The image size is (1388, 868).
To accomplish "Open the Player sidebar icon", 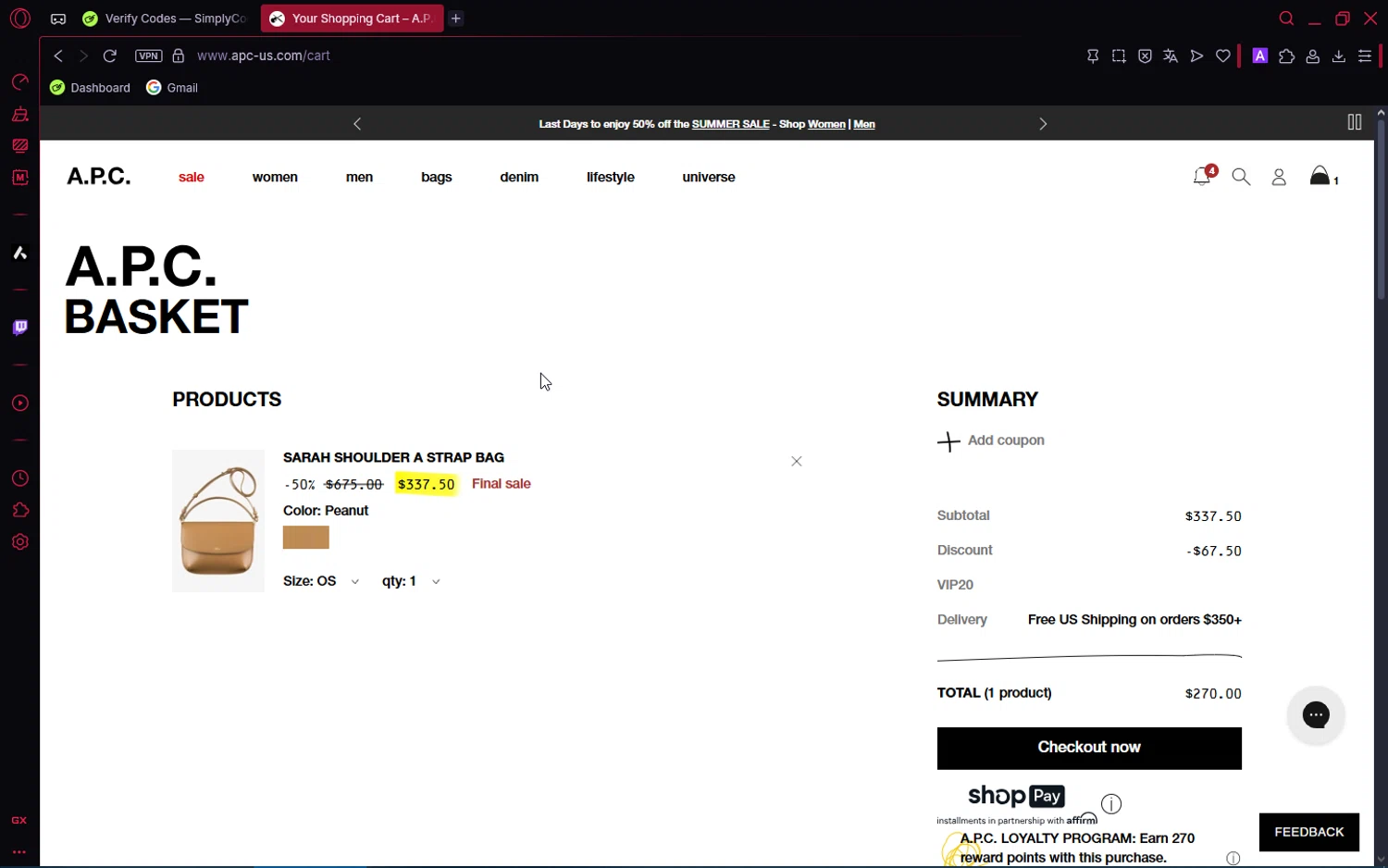I will click(19, 403).
